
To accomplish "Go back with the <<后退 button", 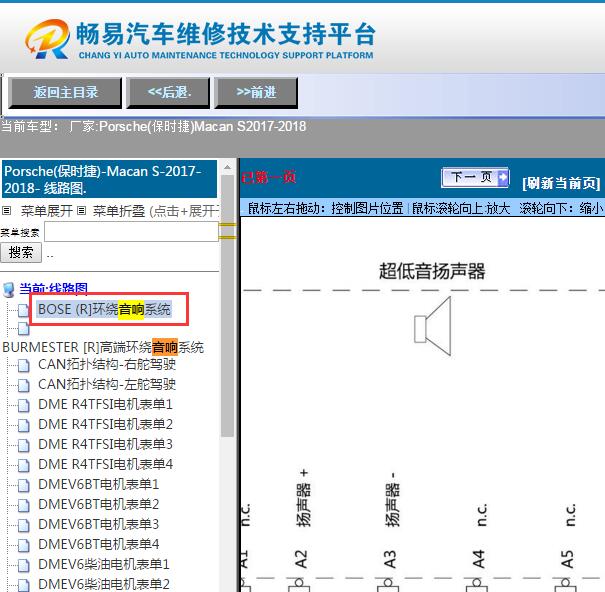I will click(168, 93).
